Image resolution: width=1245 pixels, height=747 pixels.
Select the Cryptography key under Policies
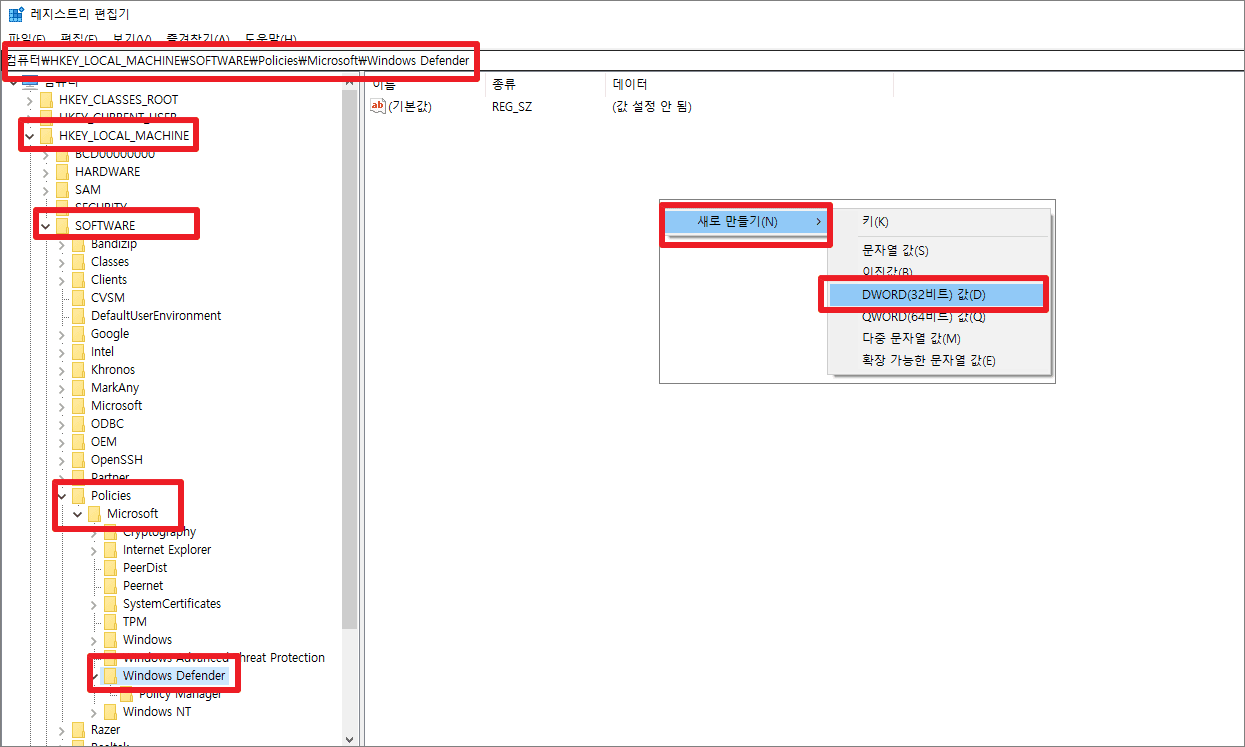(x=159, y=532)
